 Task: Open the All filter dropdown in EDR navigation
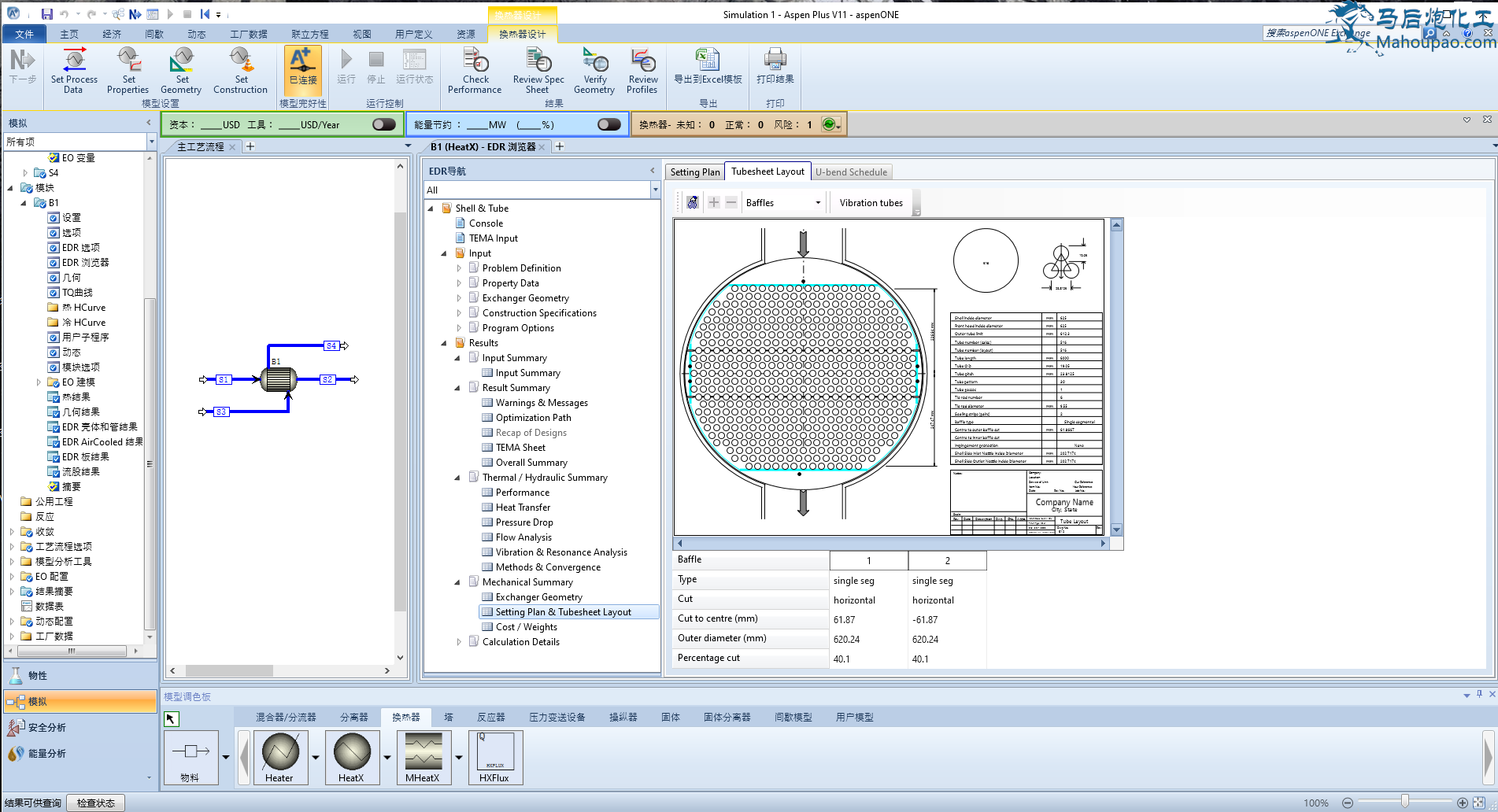pyautogui.click(x=655, y=190)
